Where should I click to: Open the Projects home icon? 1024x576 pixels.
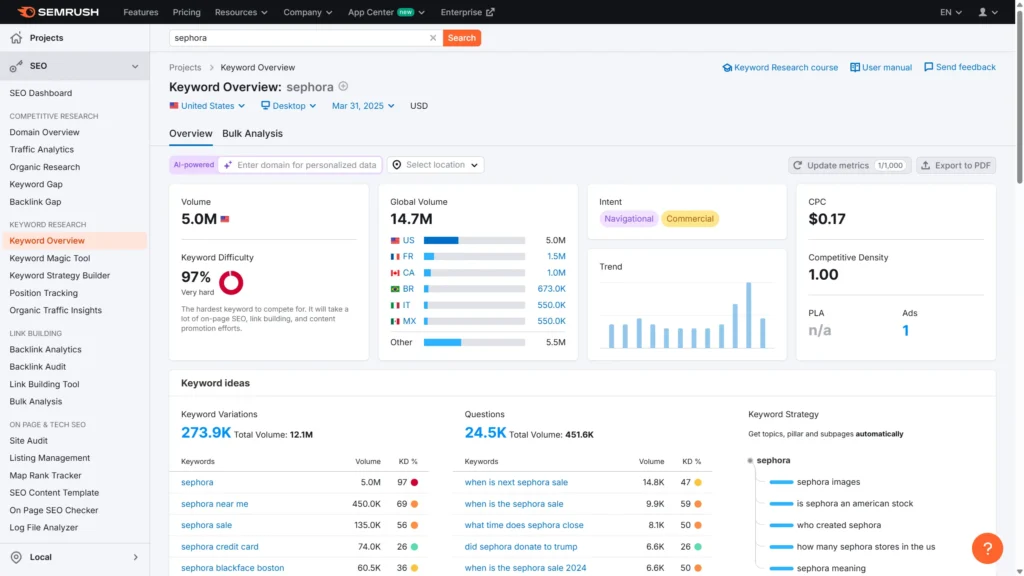click(16, 38)
